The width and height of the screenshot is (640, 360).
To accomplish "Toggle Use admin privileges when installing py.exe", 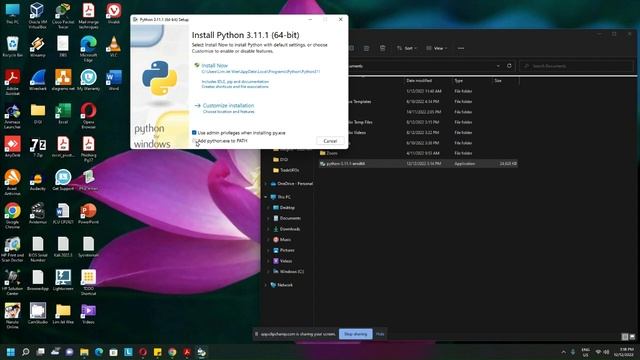I will pos(194,133).
